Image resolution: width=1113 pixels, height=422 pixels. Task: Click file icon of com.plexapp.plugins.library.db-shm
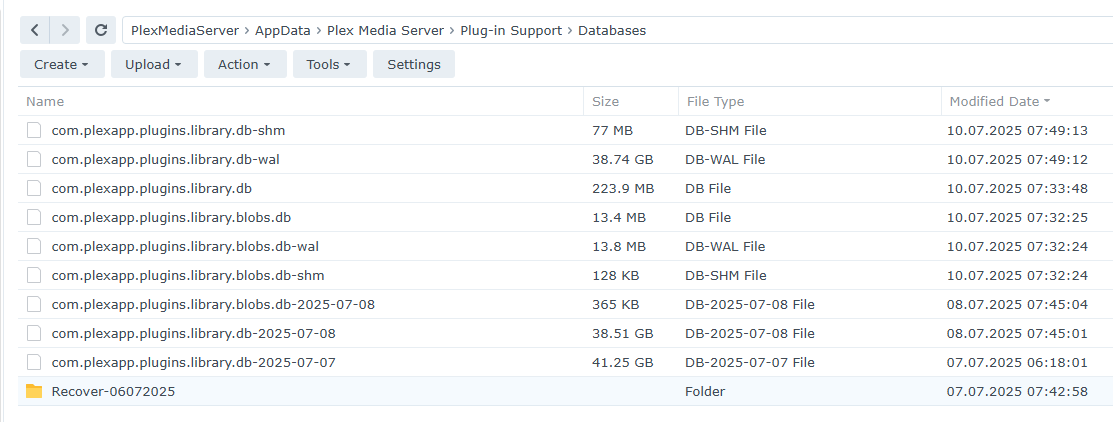coord(34,130)
